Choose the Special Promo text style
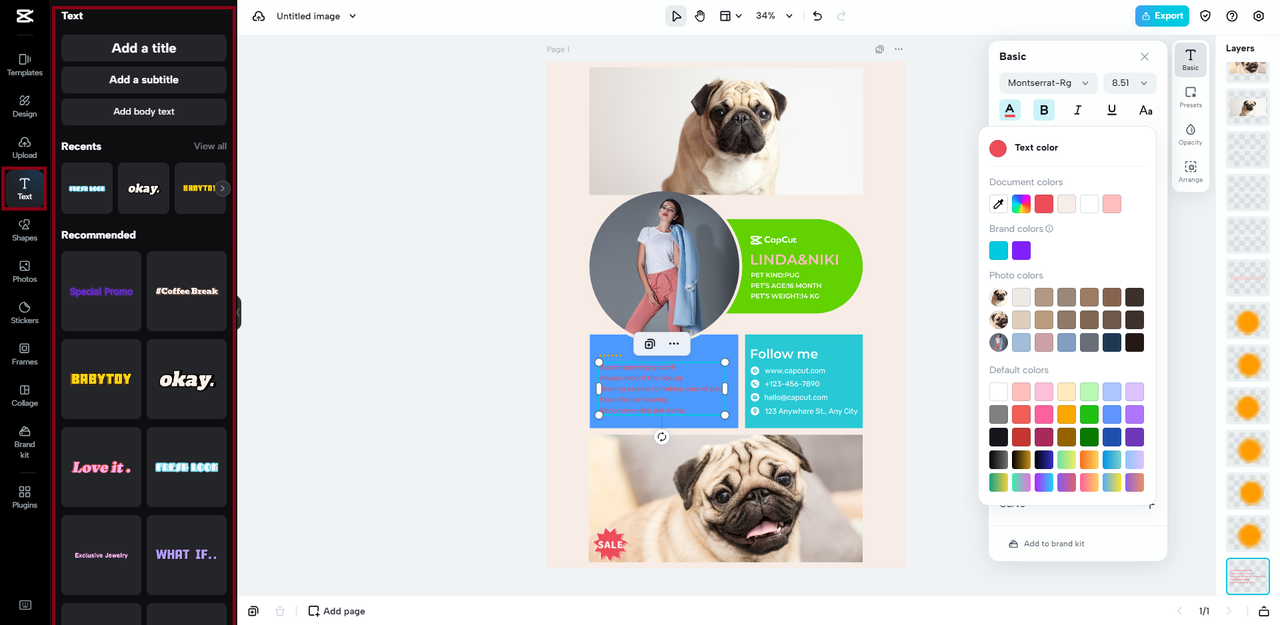Screen dimensions: 1280x625 click(101, 291)
